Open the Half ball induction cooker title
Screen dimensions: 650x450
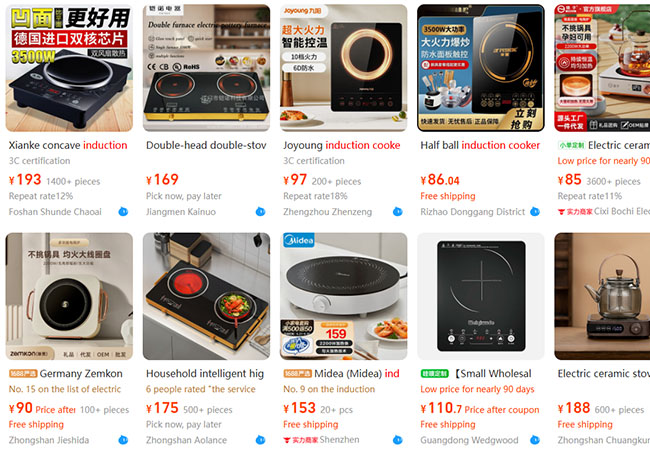coord(480,145)
